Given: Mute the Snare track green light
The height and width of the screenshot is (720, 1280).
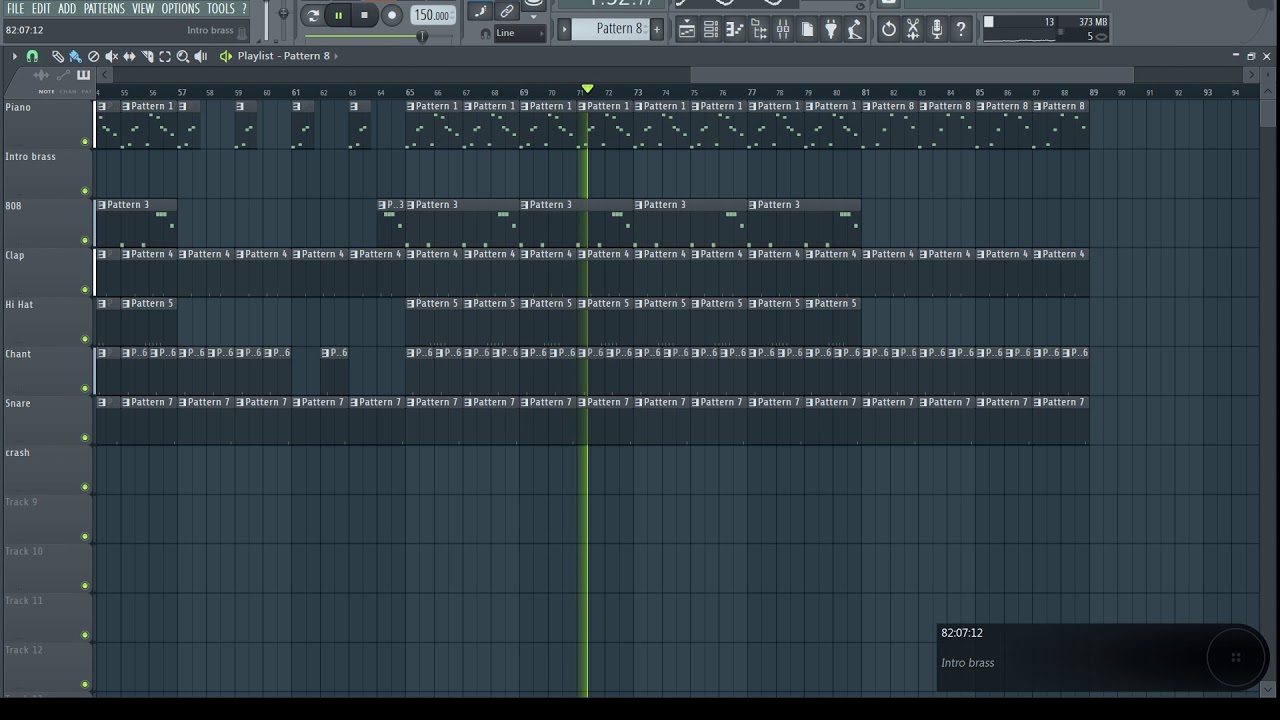Looking at the screenshot, I should pyautogui.click(x=85, y=438).
